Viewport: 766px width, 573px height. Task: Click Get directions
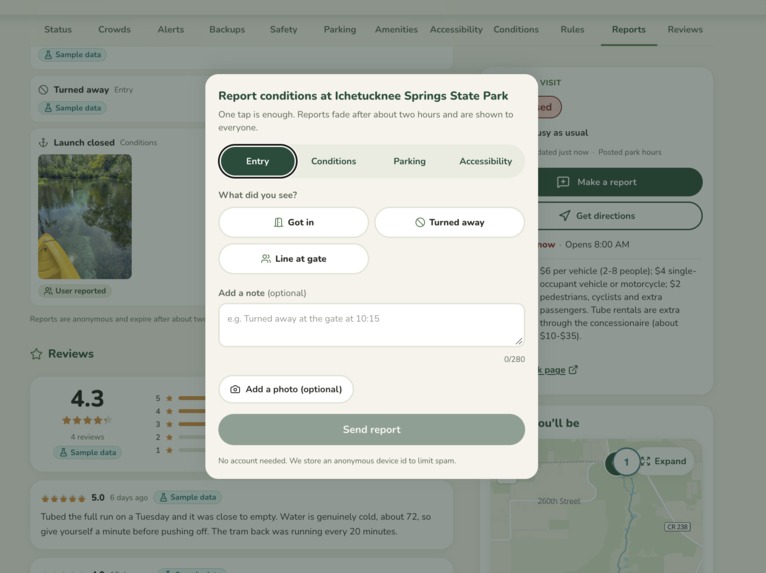[x=620, y=216]
